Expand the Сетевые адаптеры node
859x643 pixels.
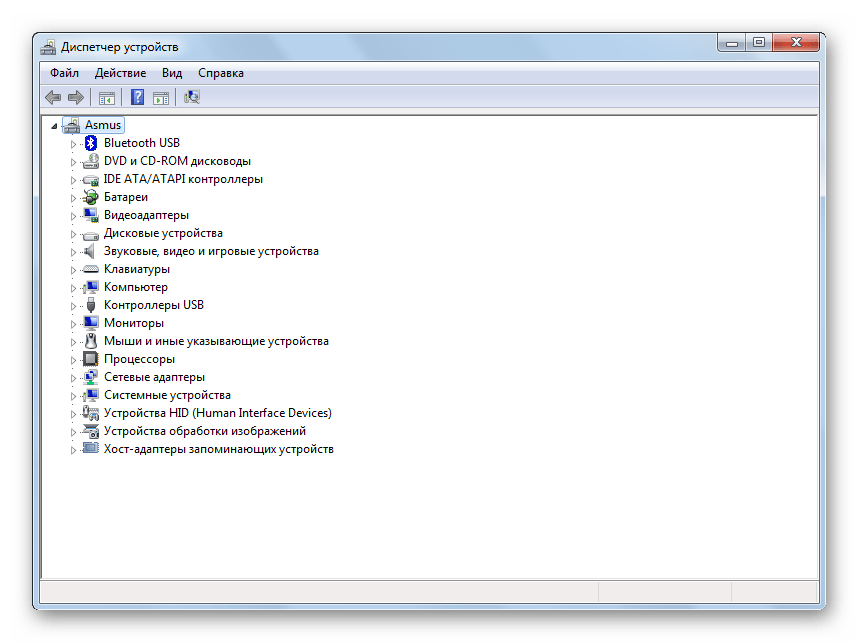73,378
